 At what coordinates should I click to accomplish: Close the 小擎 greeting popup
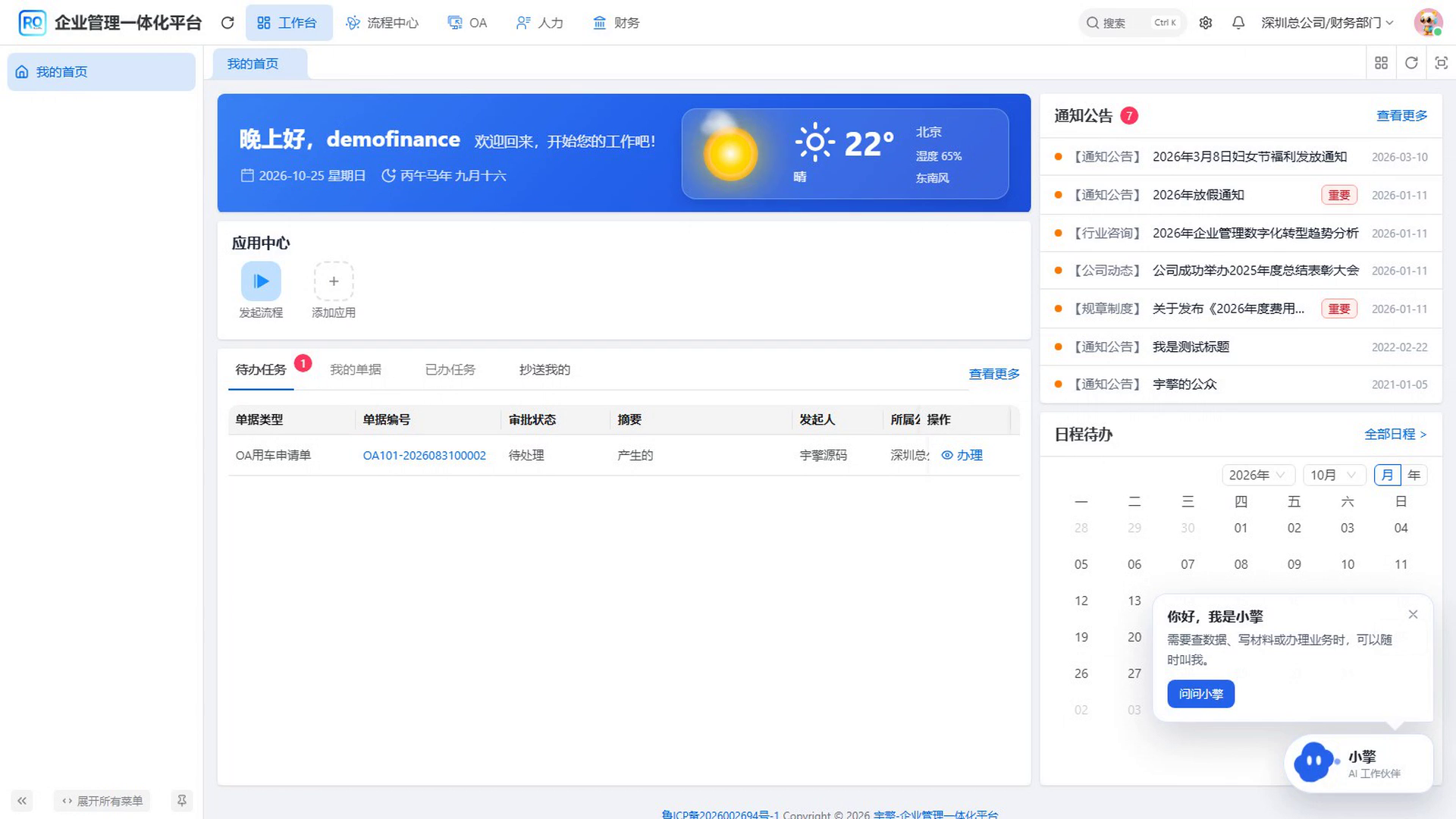tap(1413, 614)
